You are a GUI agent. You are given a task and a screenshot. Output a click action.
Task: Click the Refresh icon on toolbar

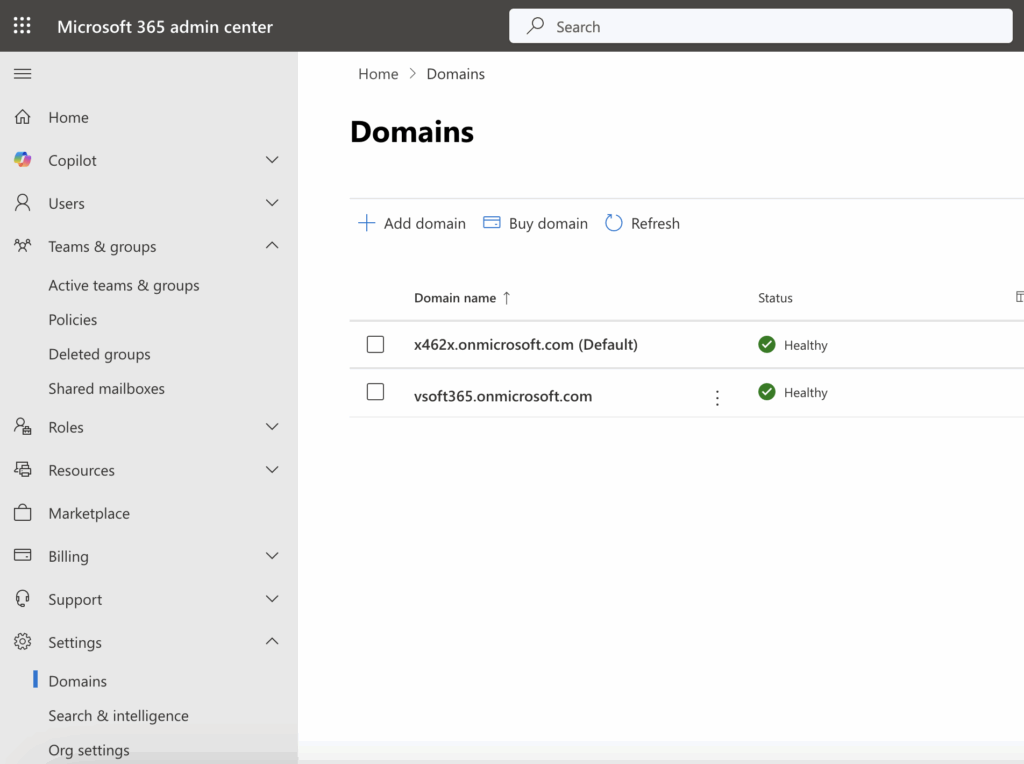click(x=614, y=223)
